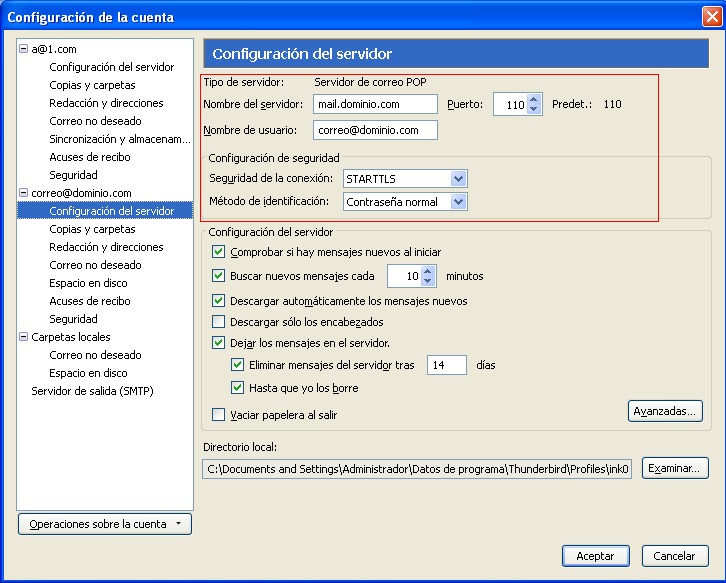Open Operaciones sobre la cuenta menu
The width and height of the screenshot is (726, 583).
coord(105,524)
